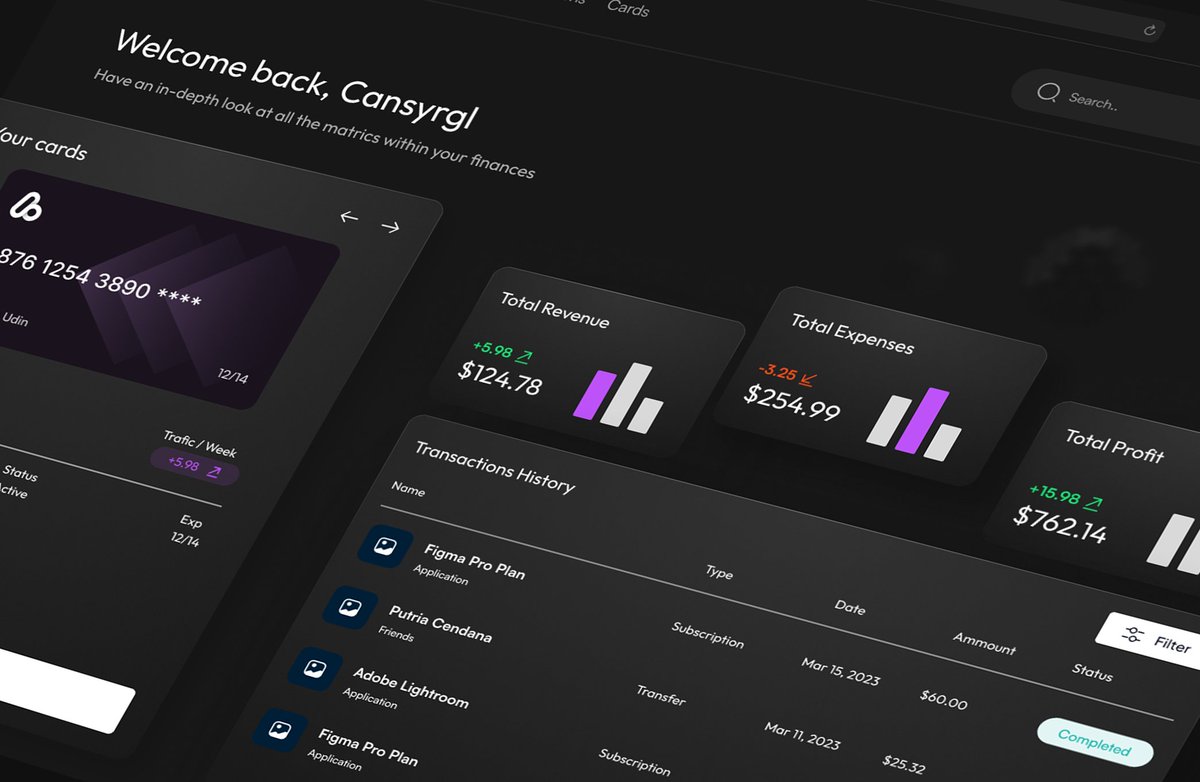Go to previous card with left arrow
The height and width of the screenshot is (782, 1200).
click(349, 217)
